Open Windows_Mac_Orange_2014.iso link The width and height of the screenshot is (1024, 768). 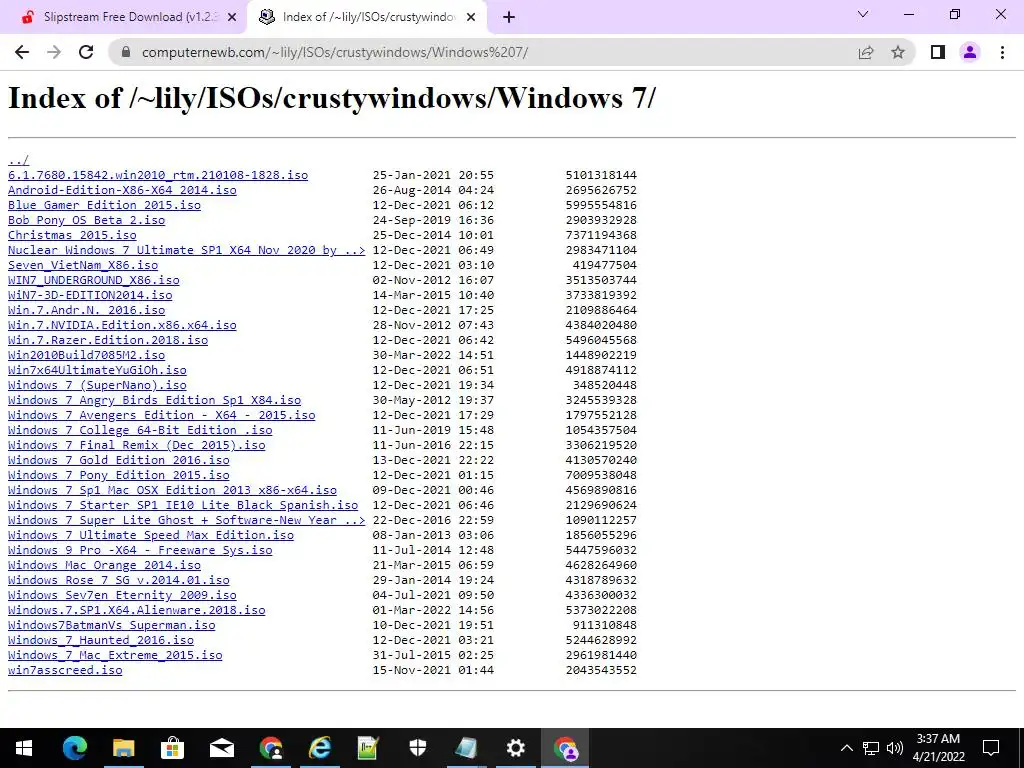click(104, 566)
